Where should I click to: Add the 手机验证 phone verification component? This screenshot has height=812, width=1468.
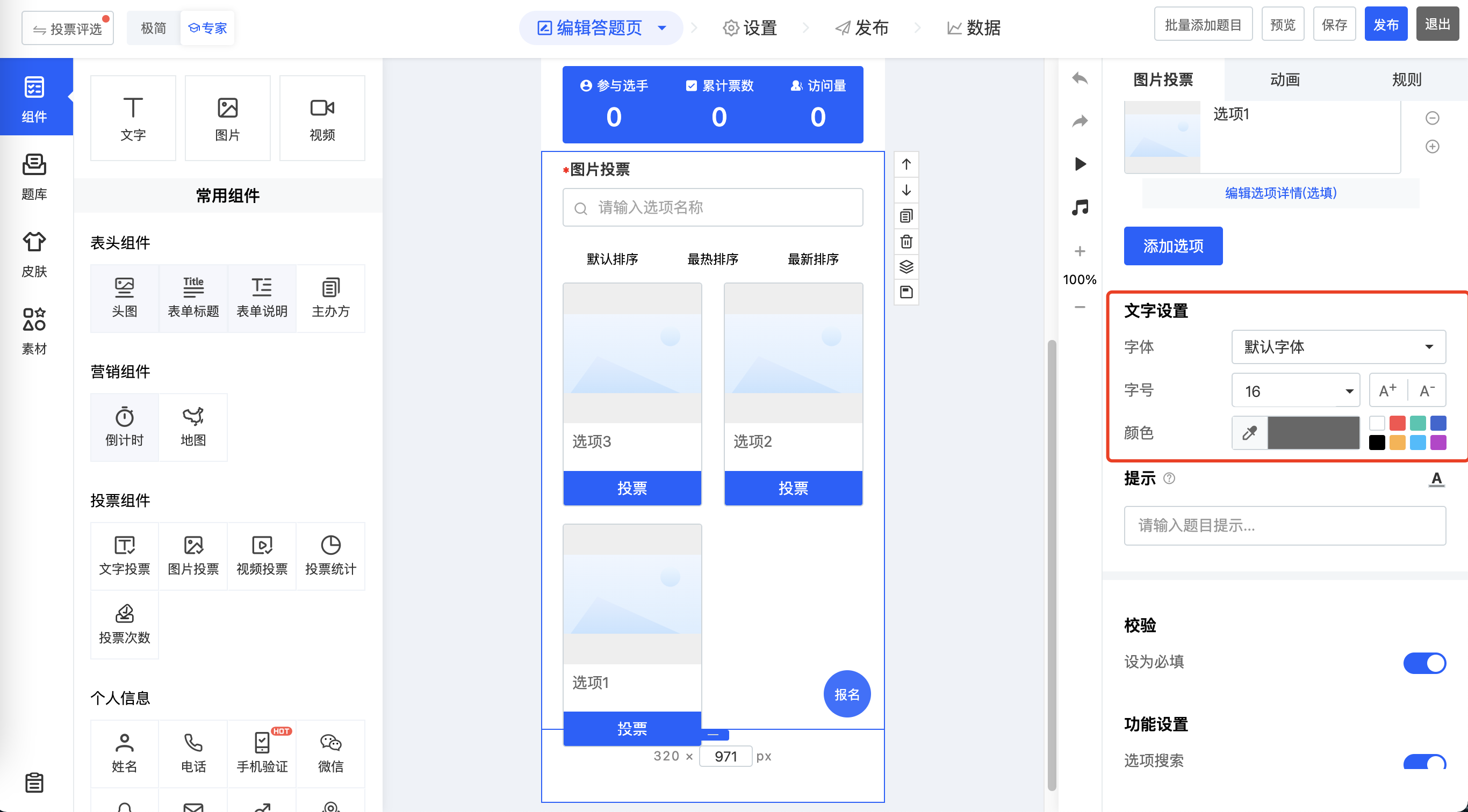point(262,753)
